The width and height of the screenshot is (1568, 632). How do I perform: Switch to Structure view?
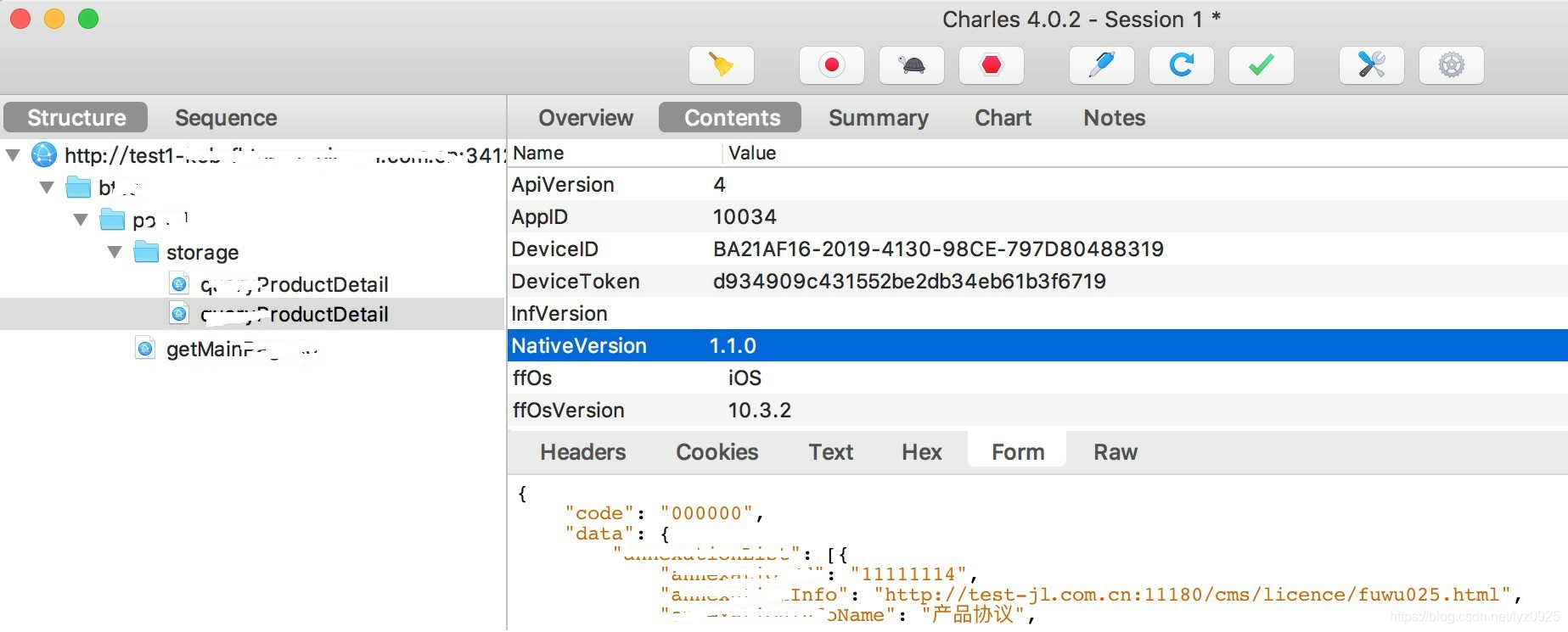click(76, 117)
